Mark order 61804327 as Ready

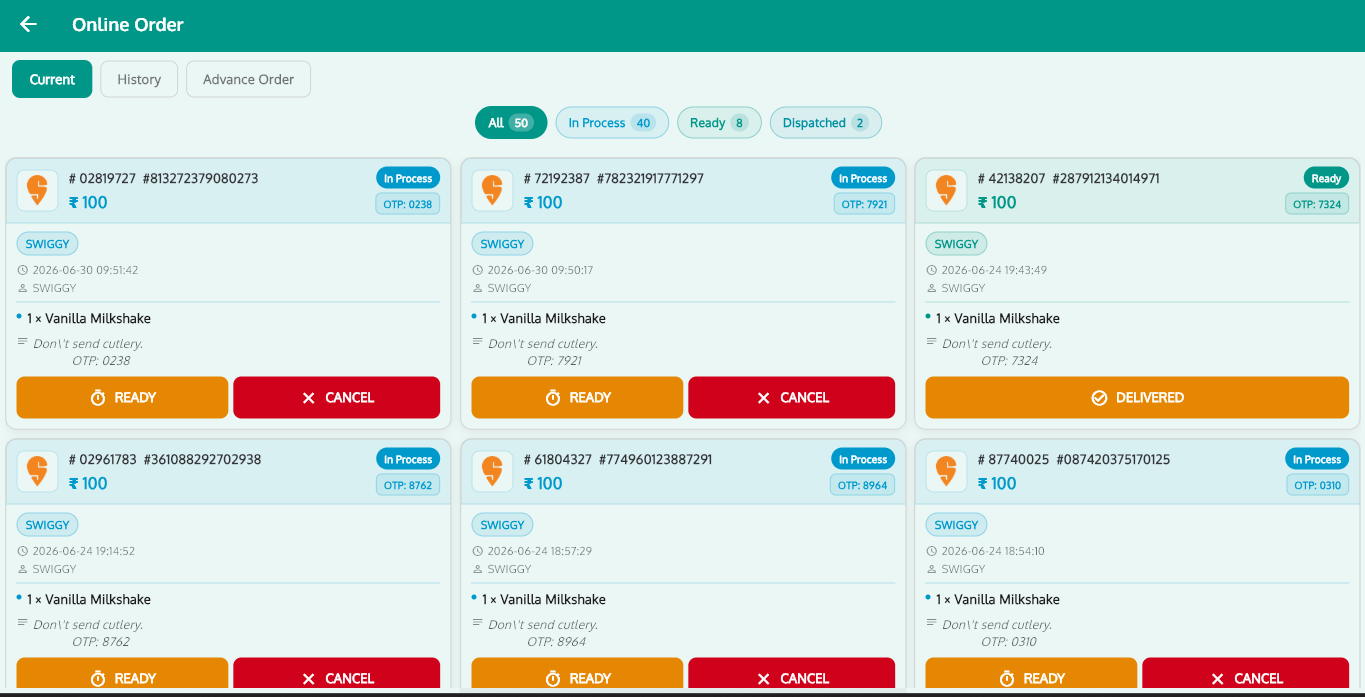(577, 674)
